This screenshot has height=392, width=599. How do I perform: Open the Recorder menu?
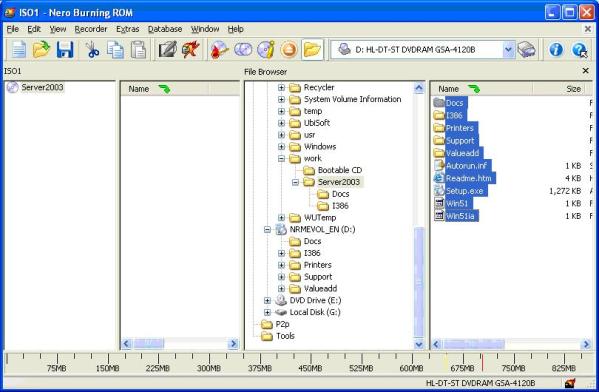tap(91, 29)
